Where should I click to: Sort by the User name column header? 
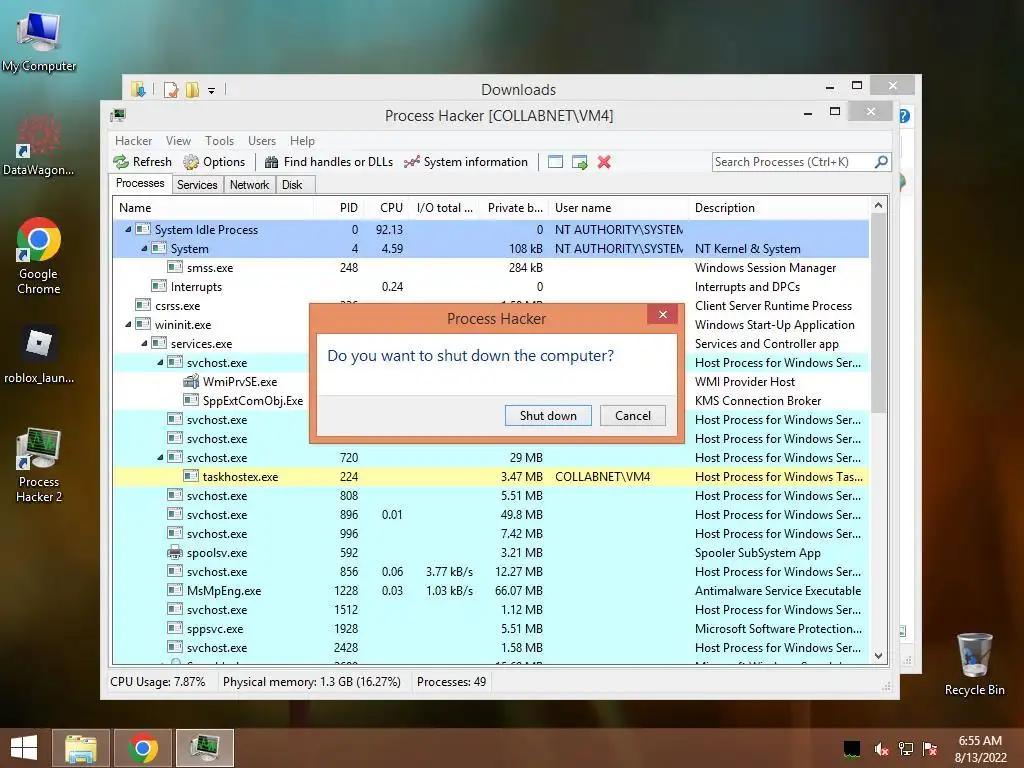(x=618, y=208)
